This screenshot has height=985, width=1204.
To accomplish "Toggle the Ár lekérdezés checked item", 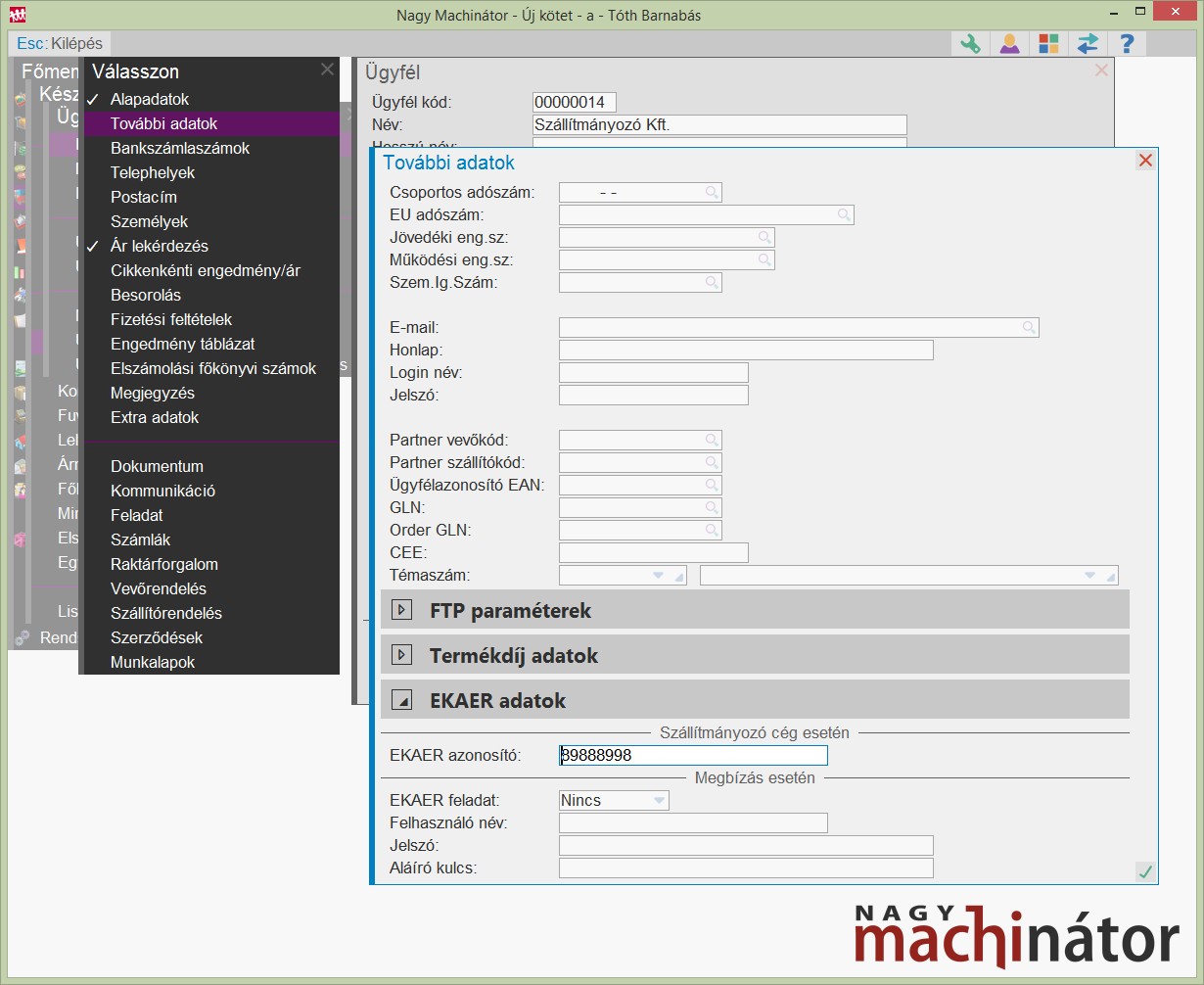I will (160, 247).
